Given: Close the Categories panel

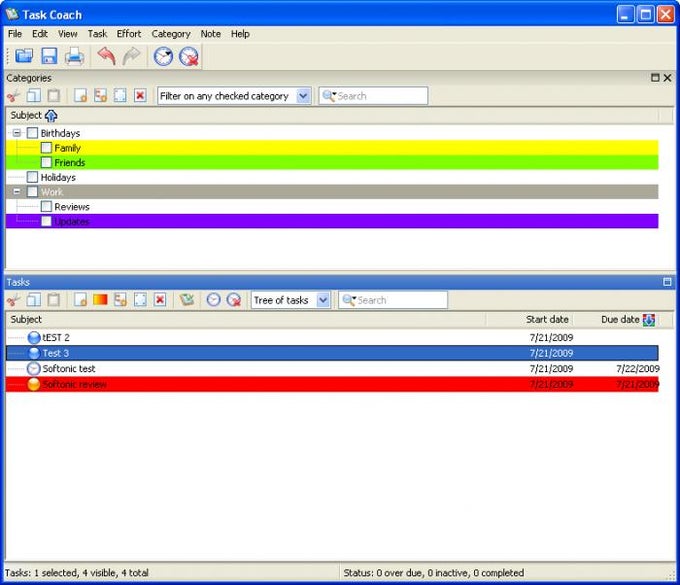Looking at the screenshot, I should [x=667, y=78].
